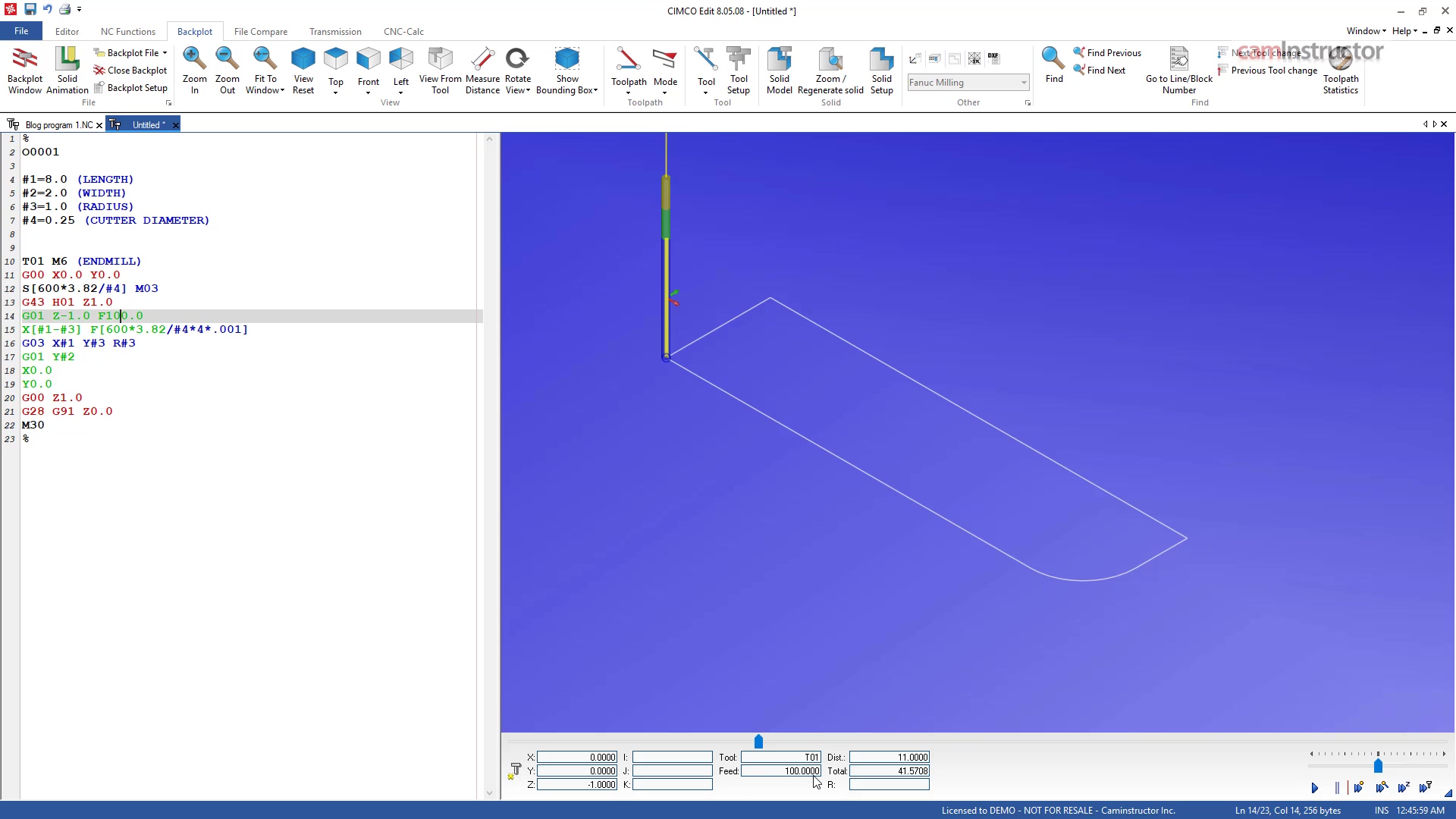Switch to the NC Functions ribbon tab
The height and width of the screenshot is (819, 1456).
click(x=127, y=32)
